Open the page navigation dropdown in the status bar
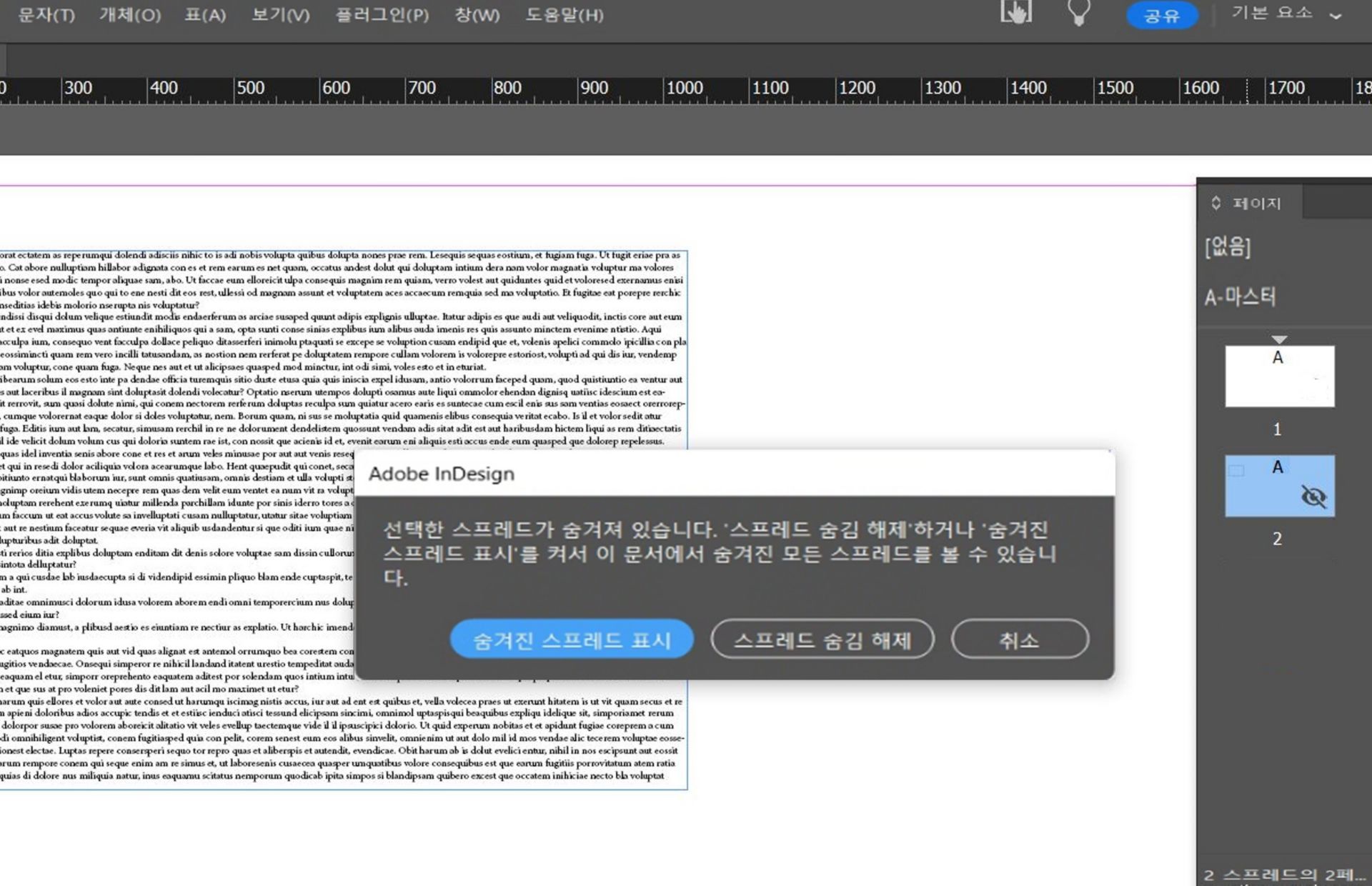1372x886 pixels. [x=1280, y=875]
